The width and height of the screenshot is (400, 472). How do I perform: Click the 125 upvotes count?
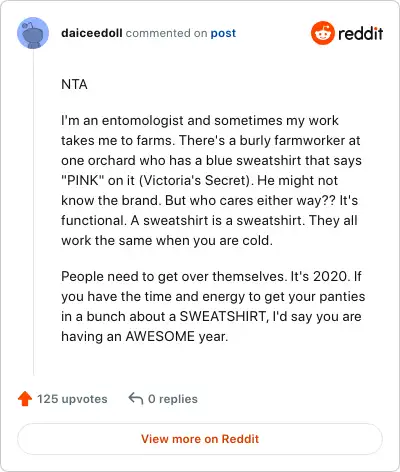tap(72, 399)
